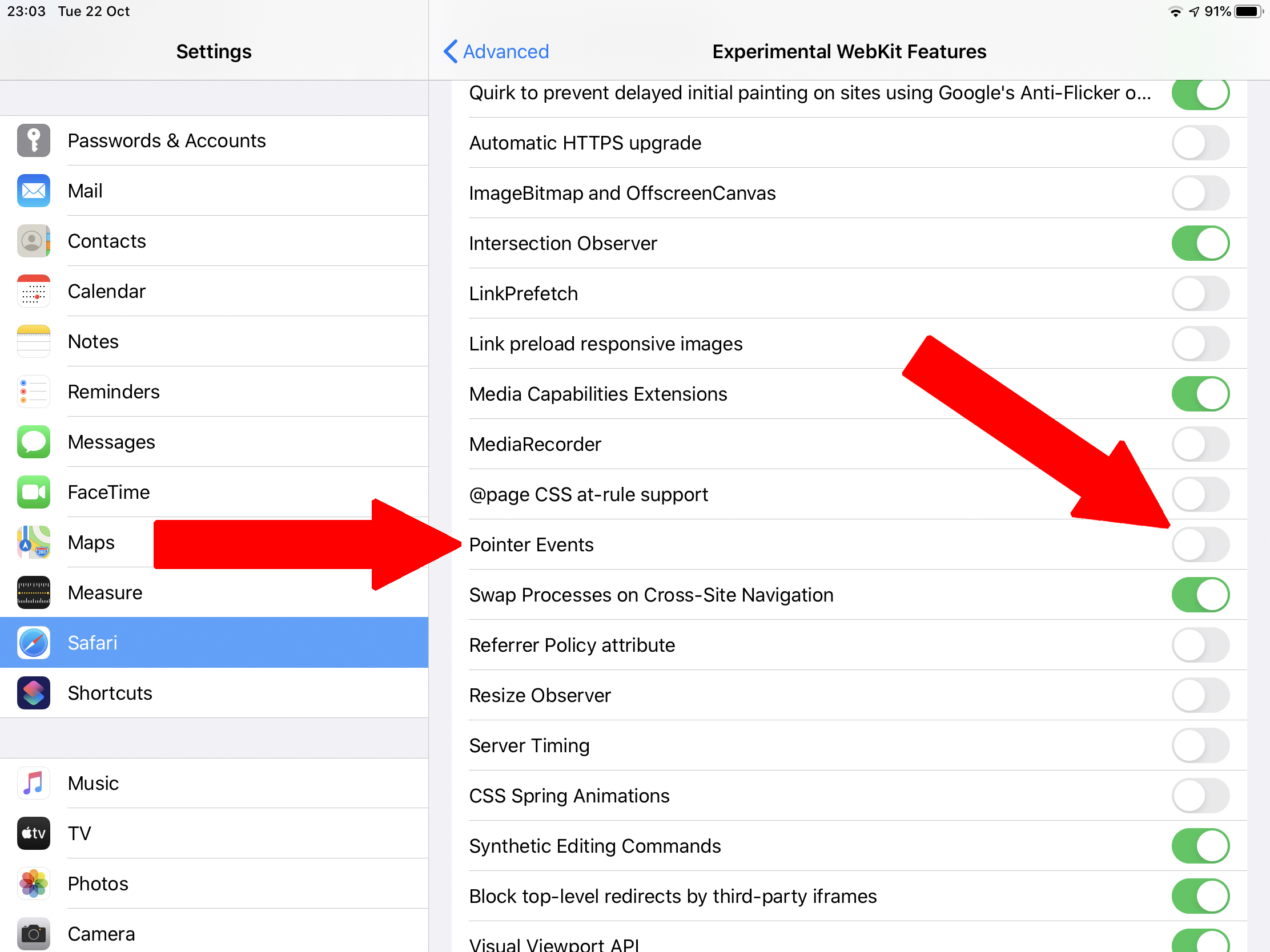
Task: Tap the Apple TV icon
Action: (33, 833)
